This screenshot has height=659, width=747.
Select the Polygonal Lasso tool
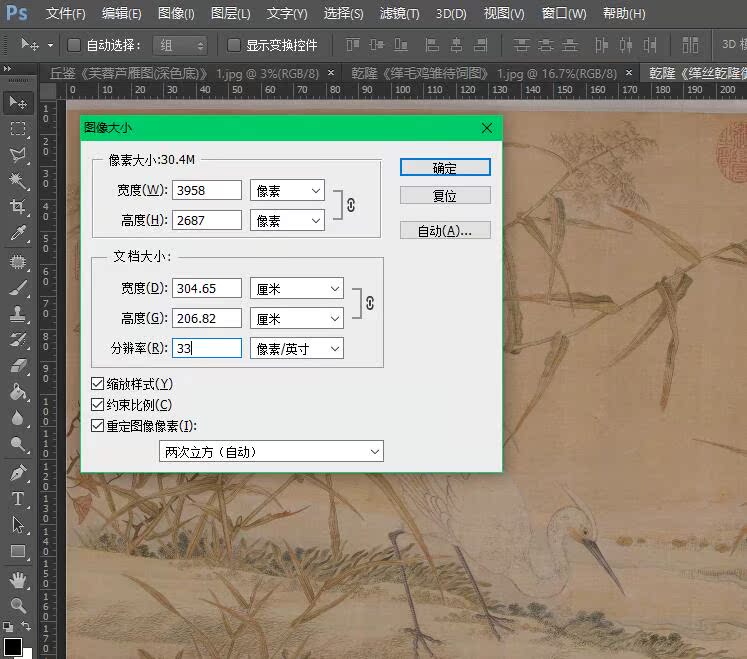[18, 155]
